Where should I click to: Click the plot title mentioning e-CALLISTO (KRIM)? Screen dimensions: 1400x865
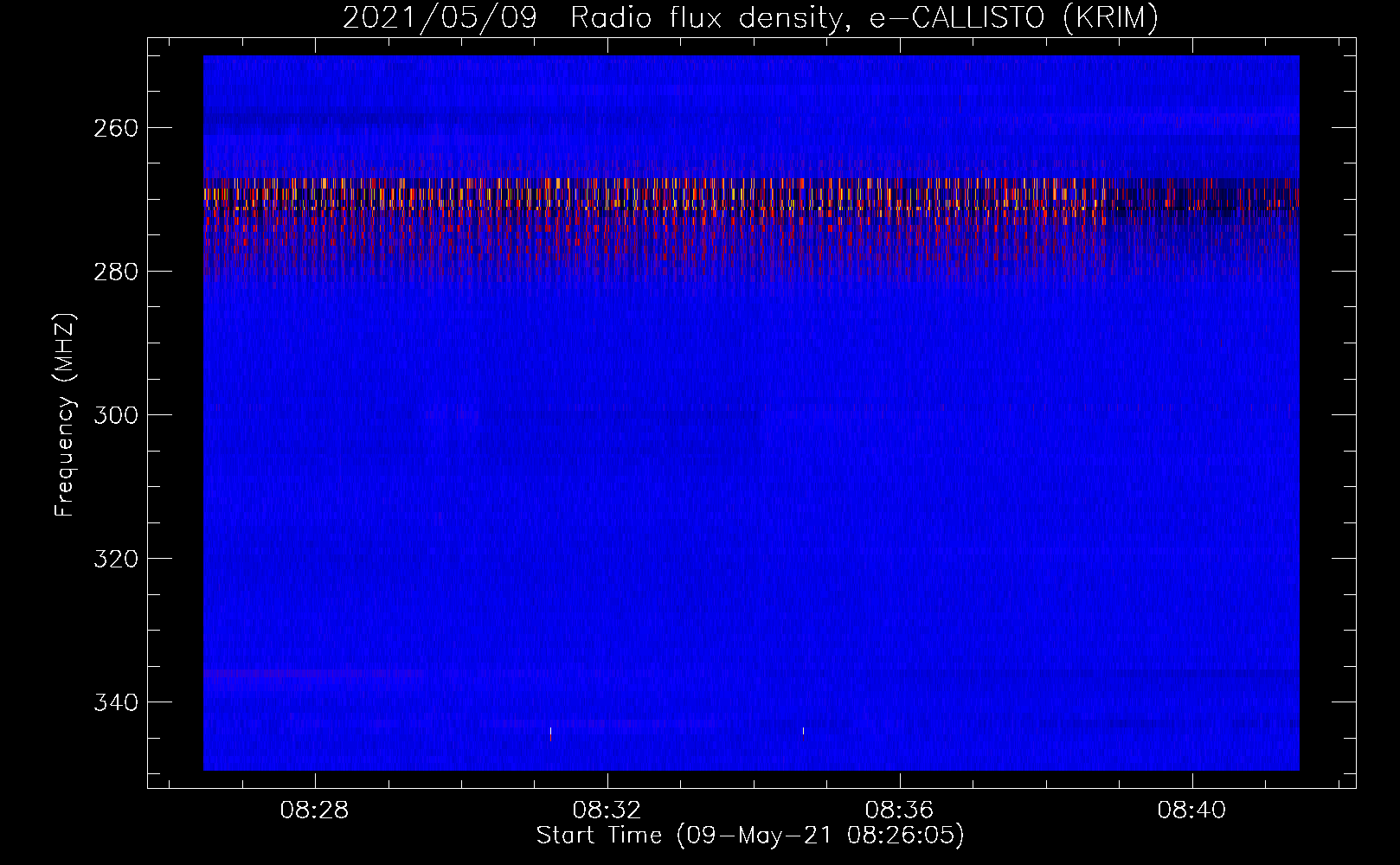(750, 17)
